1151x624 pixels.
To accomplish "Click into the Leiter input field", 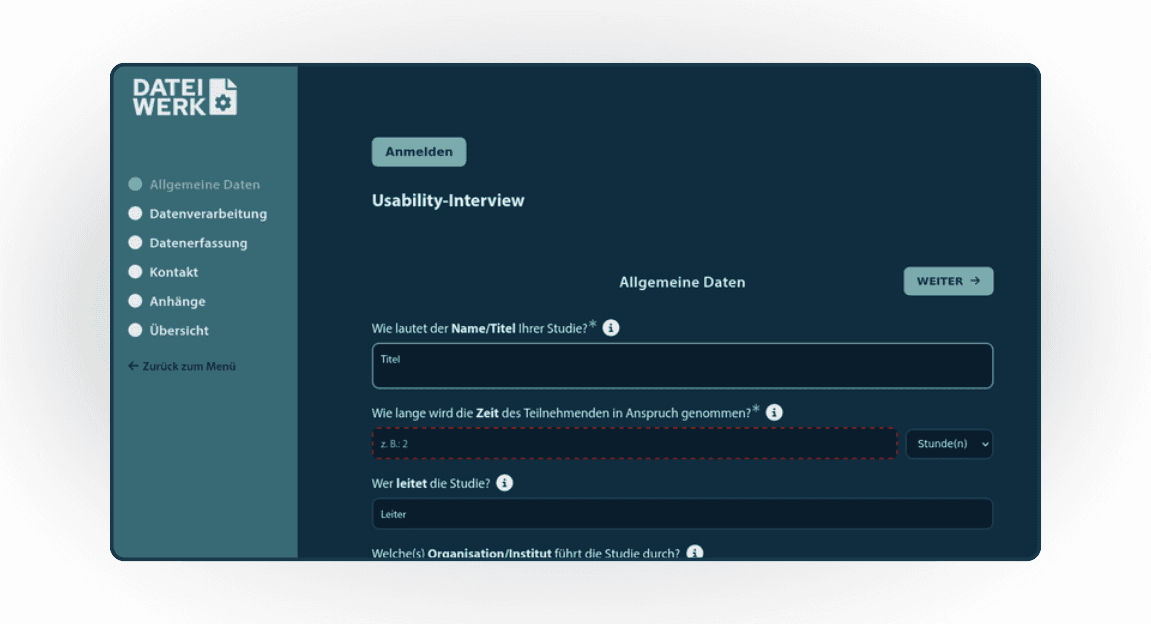I will (682, 514).
